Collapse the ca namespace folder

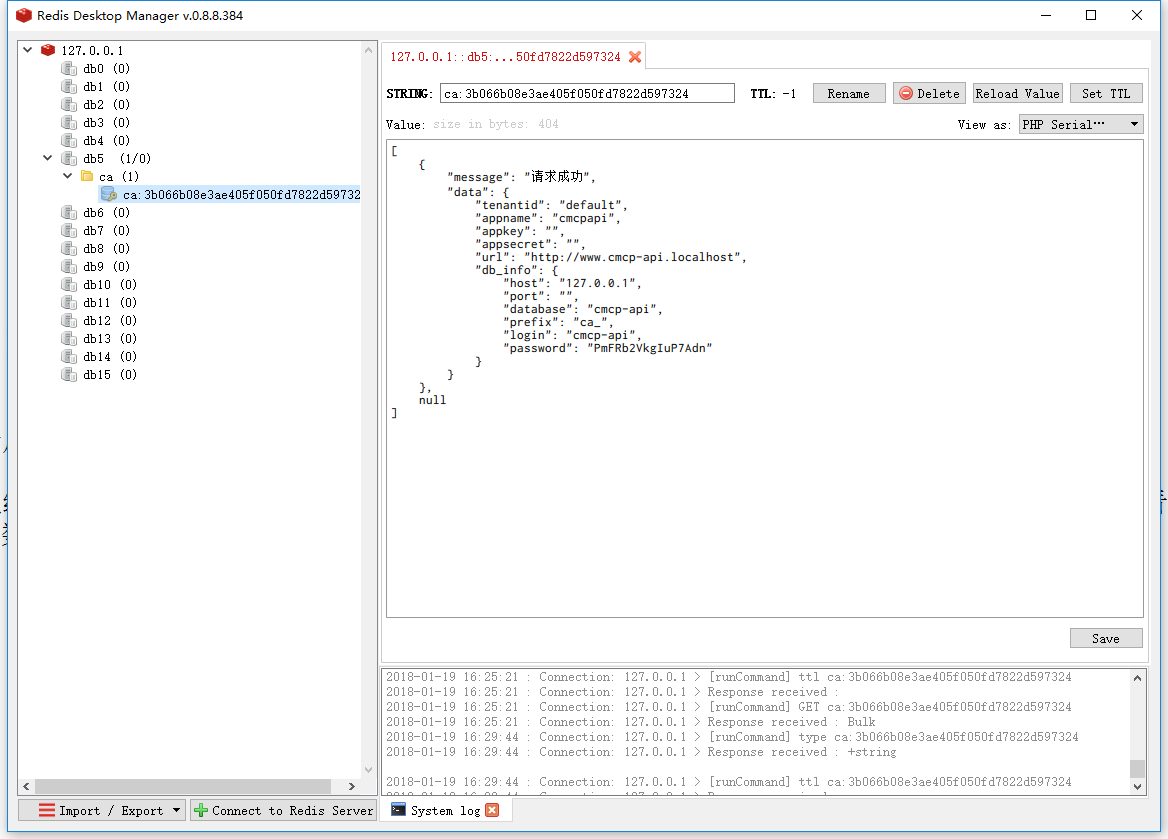67,176
